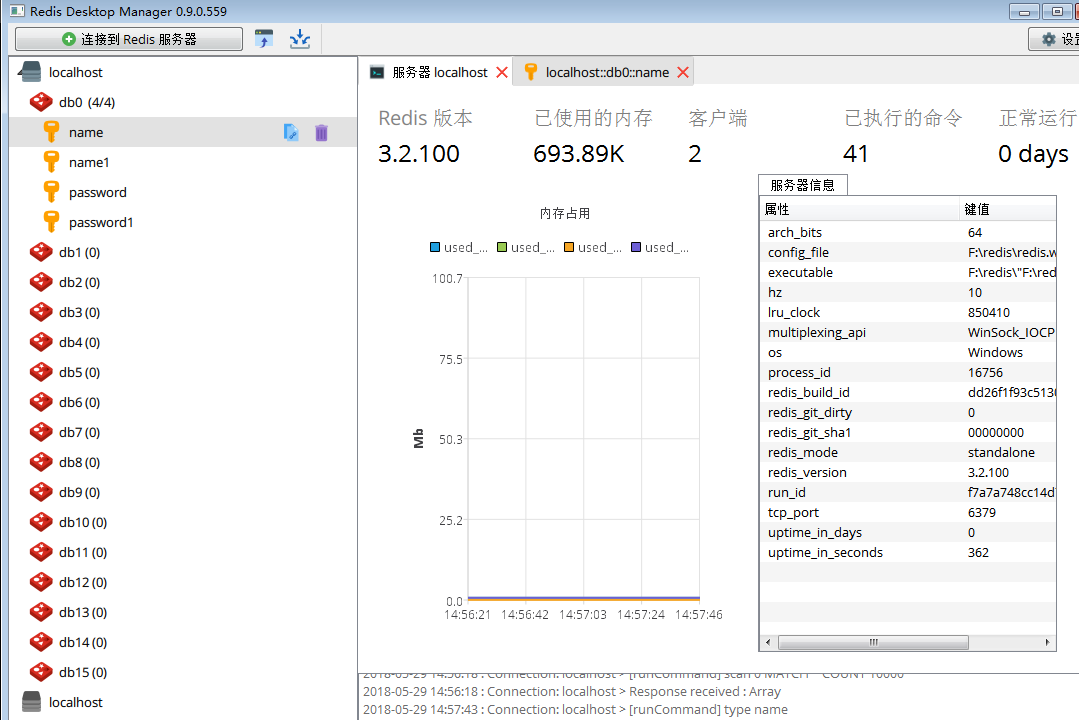This screenshot has height=720, width=1079.
Task: Click the red db0 database icon
Action: tap(41, 102)
